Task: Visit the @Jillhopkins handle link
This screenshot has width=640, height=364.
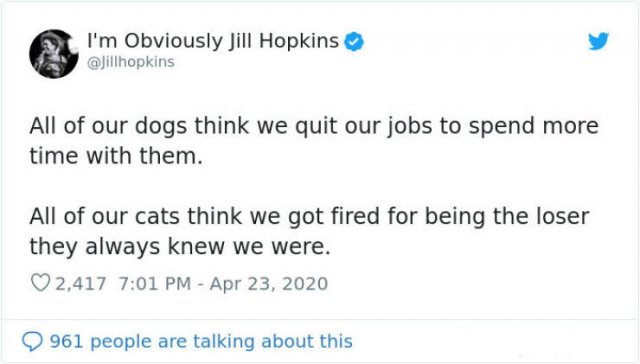Action: point(131,62)
